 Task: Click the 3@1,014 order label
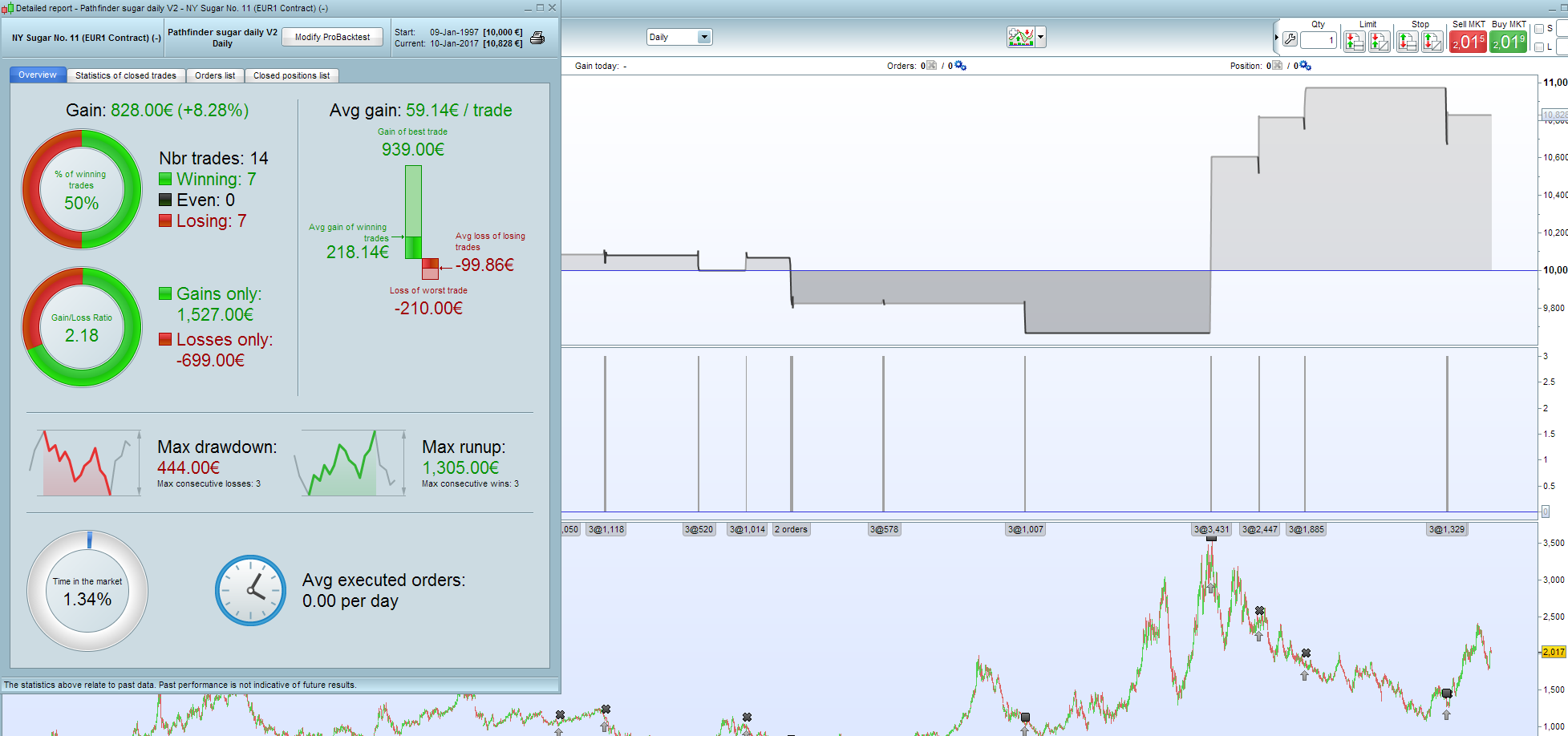coord(748,529)
